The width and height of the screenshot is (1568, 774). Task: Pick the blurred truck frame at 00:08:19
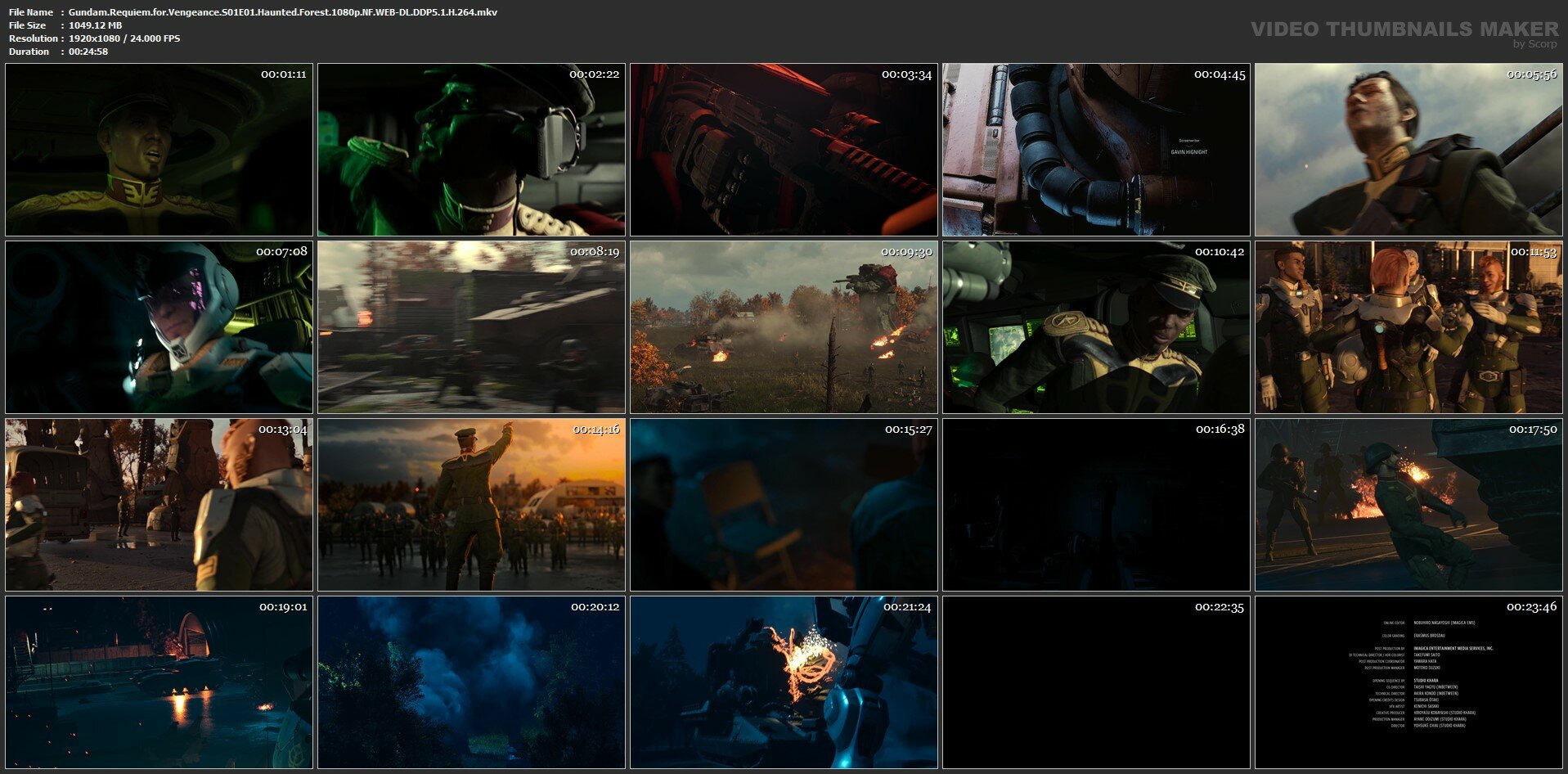pyautogui.click(x=471, y=327)
